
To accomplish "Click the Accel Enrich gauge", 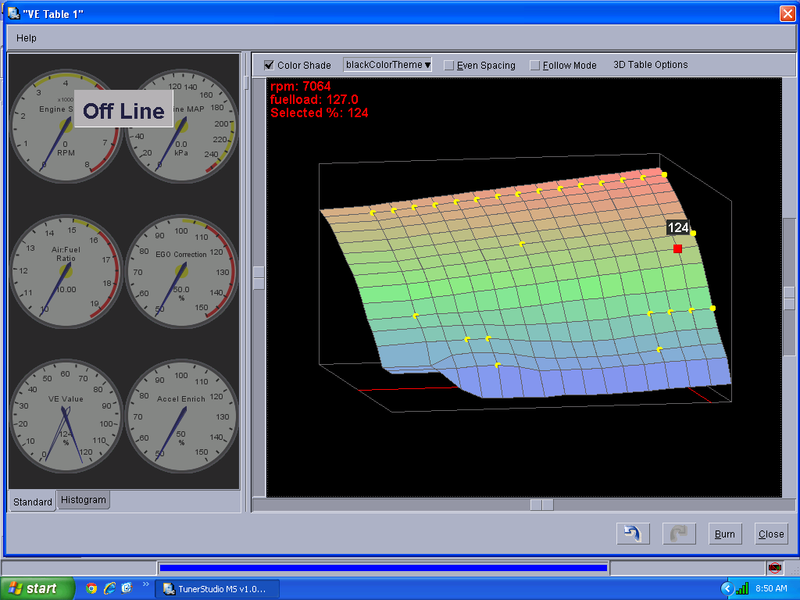I will click(x=182, y=416).
